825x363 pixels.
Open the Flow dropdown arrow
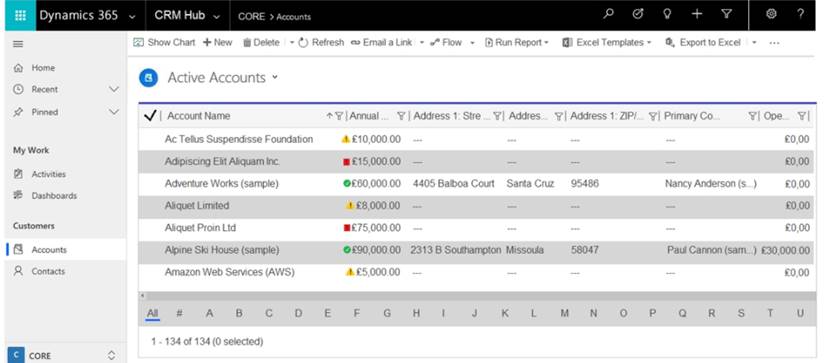[x=472, y=43]
